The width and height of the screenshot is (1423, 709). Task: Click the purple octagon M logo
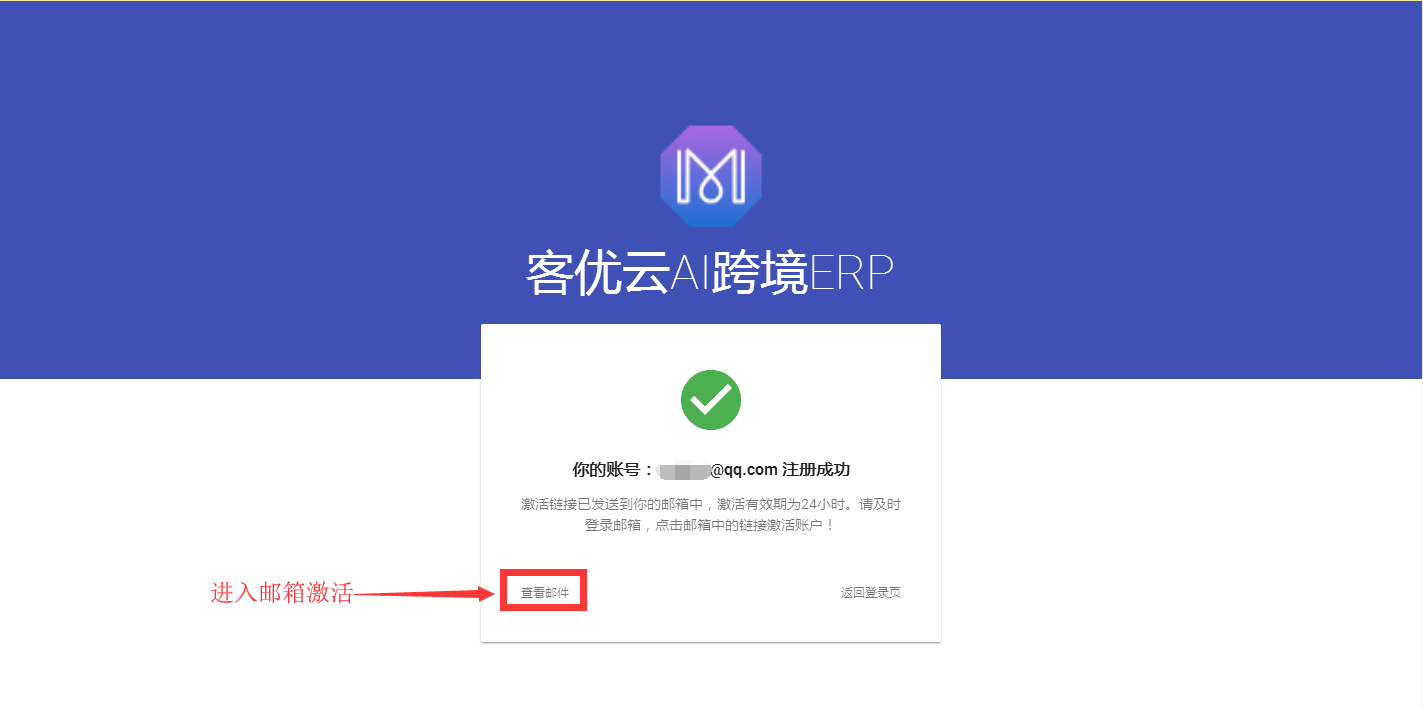tap(711, 176)
